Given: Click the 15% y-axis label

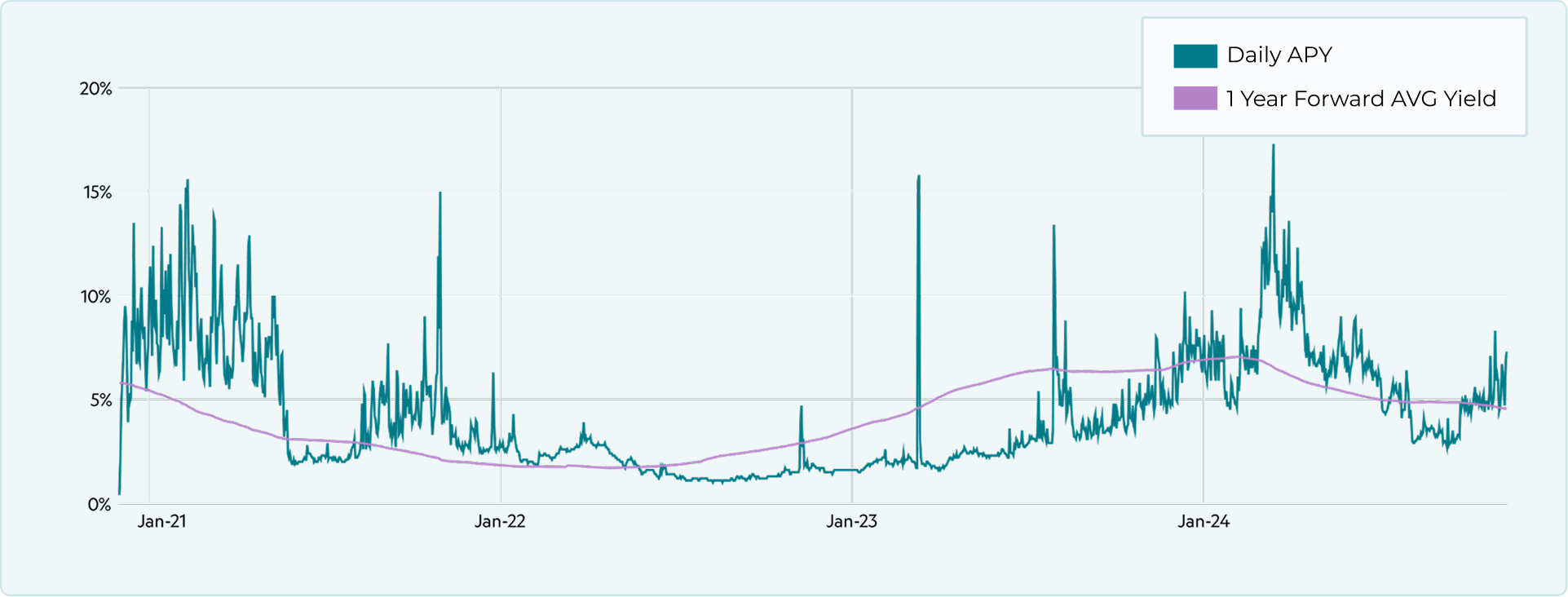Looking at the screenshot, I should point(97,192).
